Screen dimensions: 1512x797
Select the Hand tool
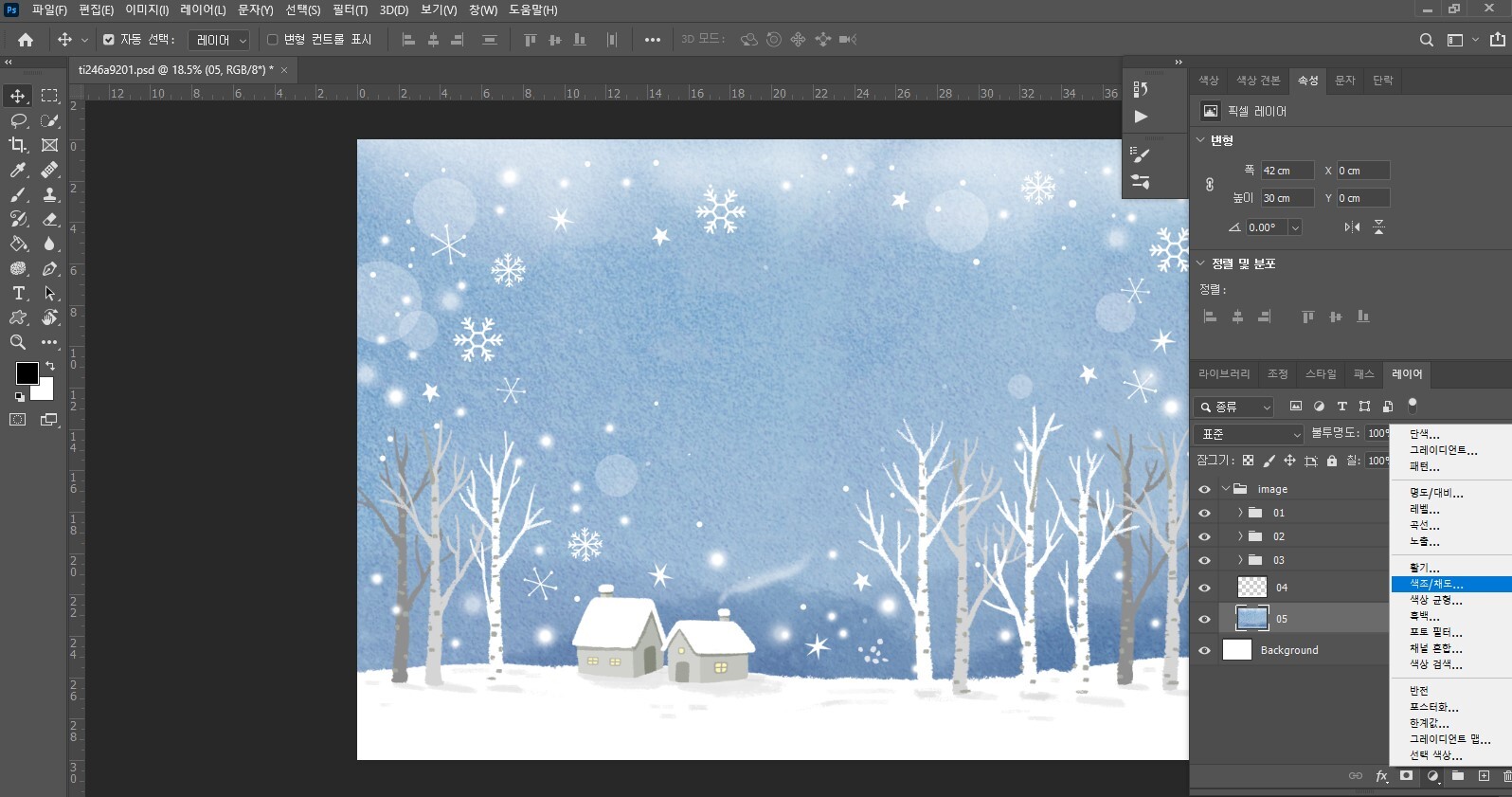50,317
